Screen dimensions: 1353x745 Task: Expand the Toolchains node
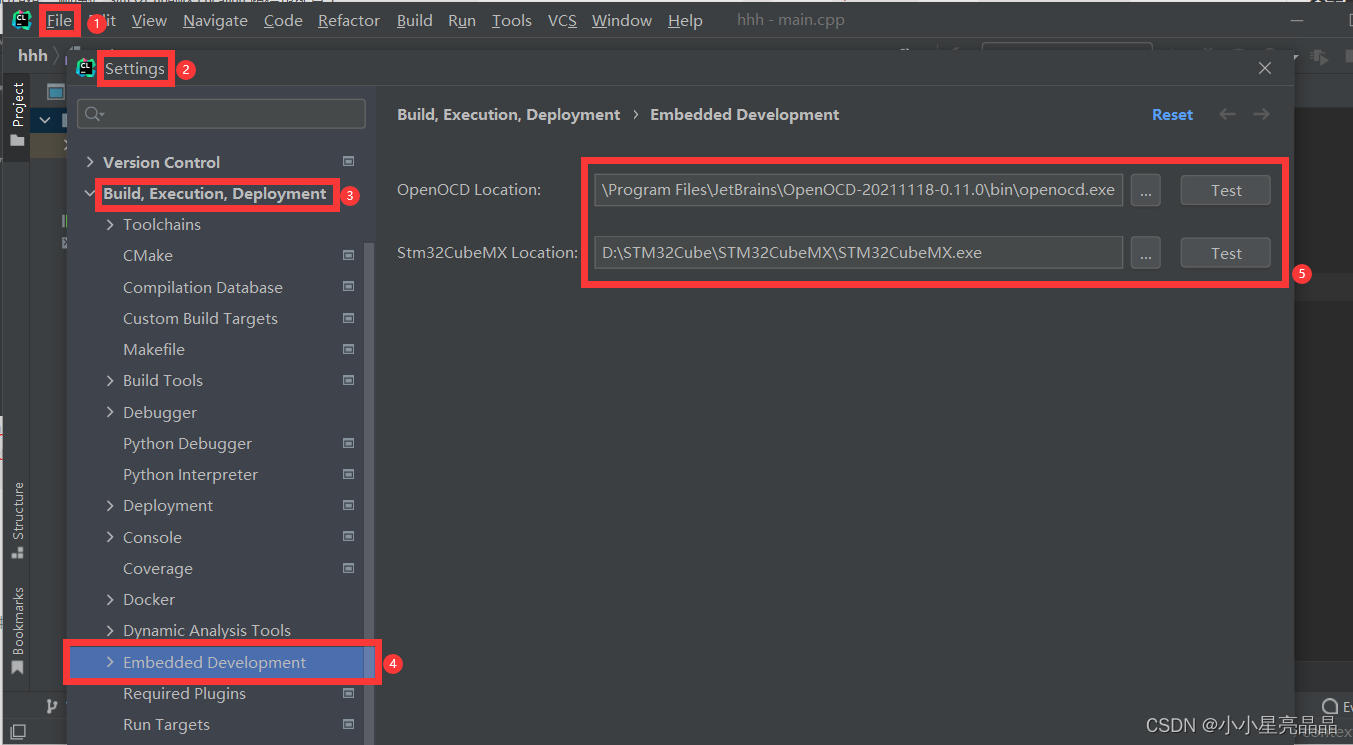(110, 225)
